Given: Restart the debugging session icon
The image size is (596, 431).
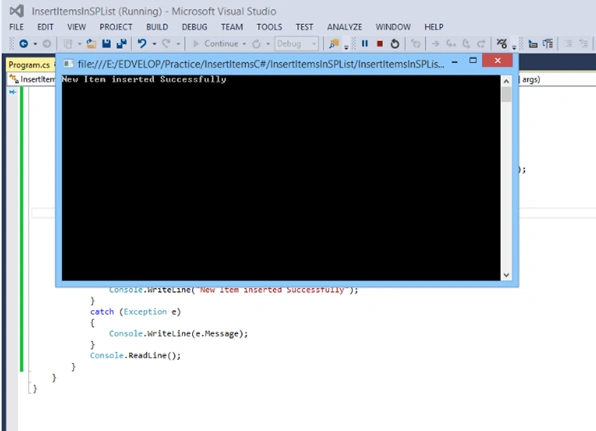Looking at the screenshot, I should click(395, 44).
